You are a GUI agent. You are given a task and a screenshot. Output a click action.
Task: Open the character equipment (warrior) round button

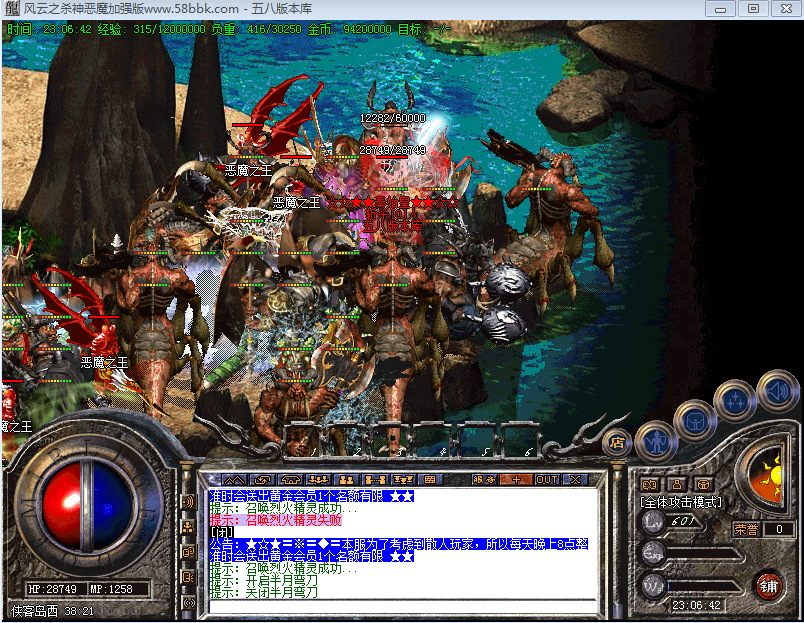[x=656, y=441]
